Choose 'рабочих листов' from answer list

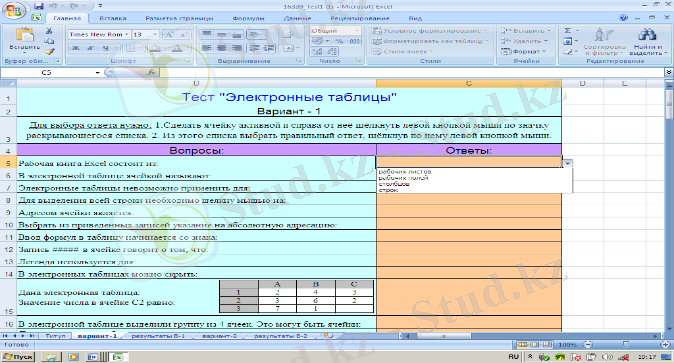(x=405, y=172)
